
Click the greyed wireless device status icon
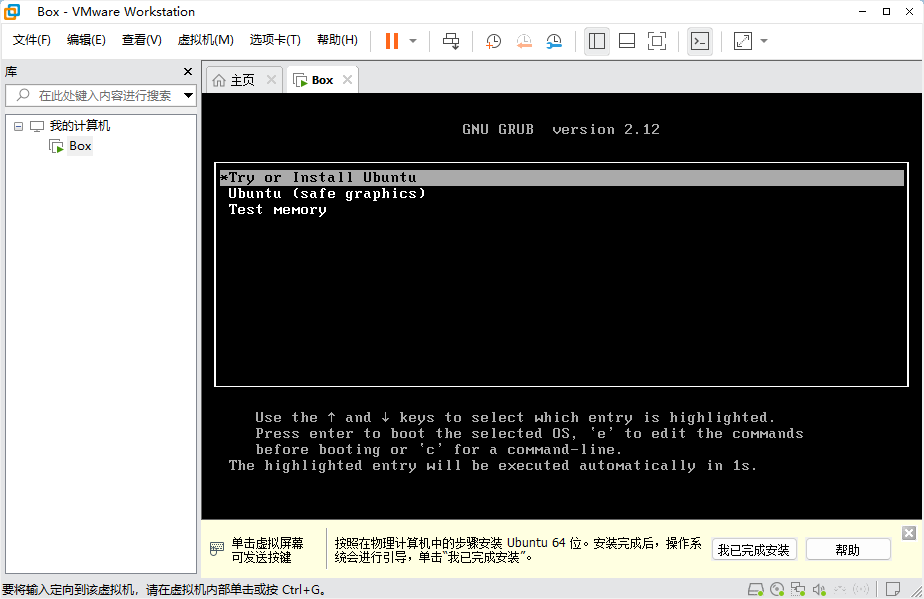pos(861,589)
